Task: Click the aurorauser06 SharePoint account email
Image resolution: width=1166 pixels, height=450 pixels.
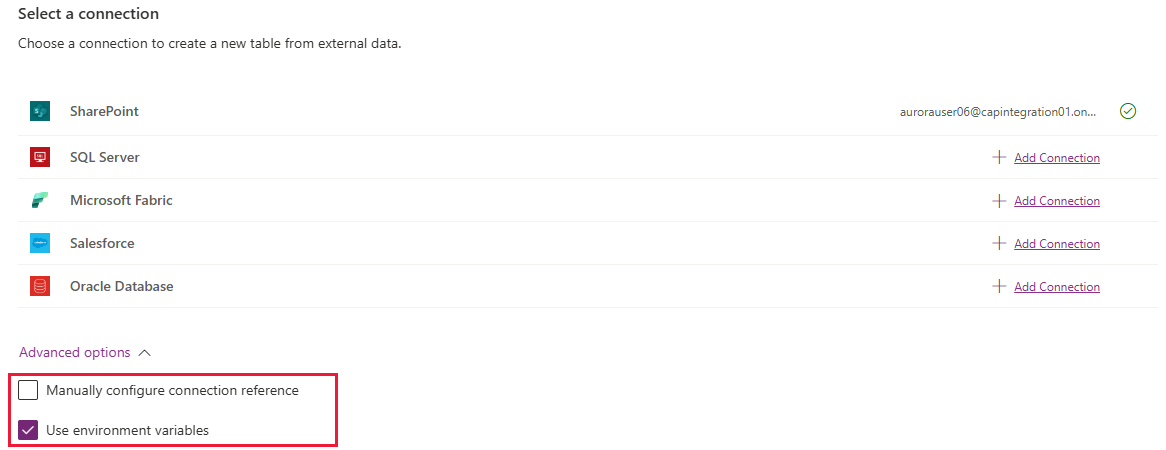Action: (998, 112)
